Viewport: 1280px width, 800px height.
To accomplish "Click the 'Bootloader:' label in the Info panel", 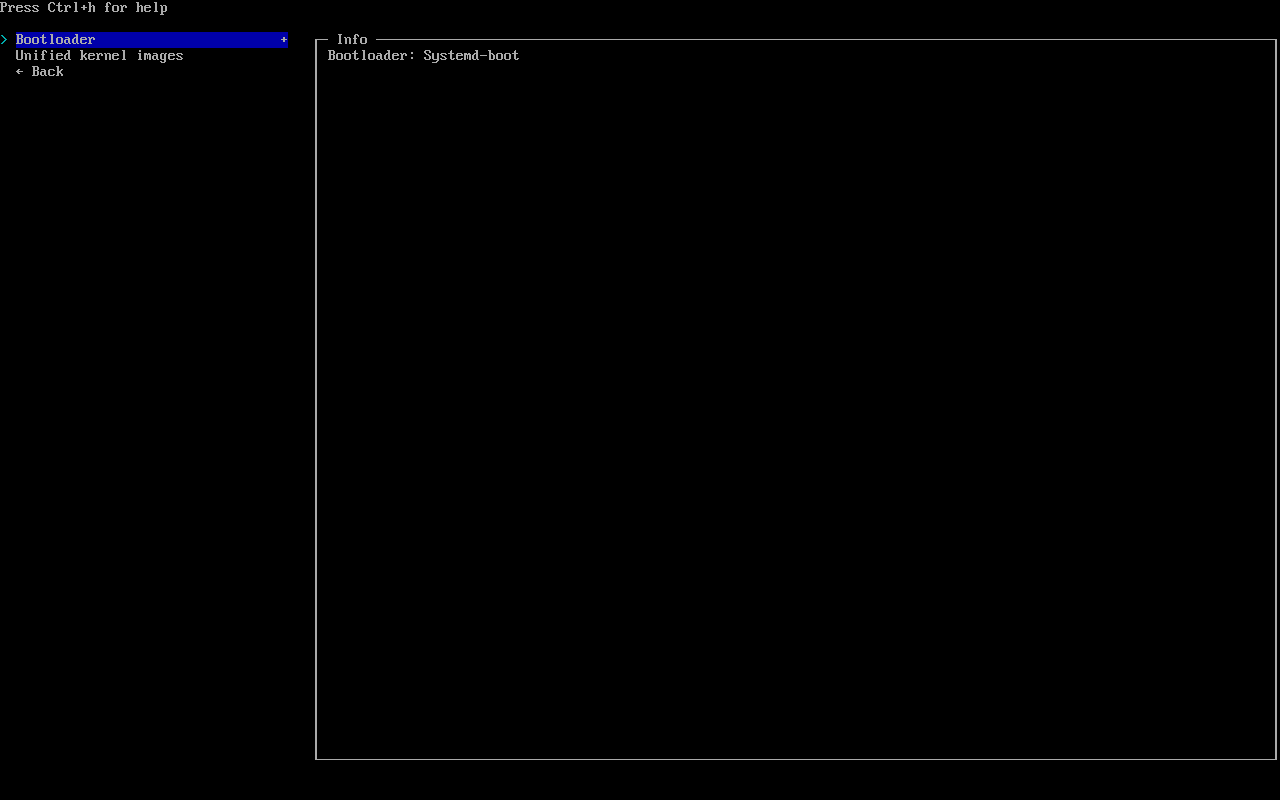I will [371, 56].
